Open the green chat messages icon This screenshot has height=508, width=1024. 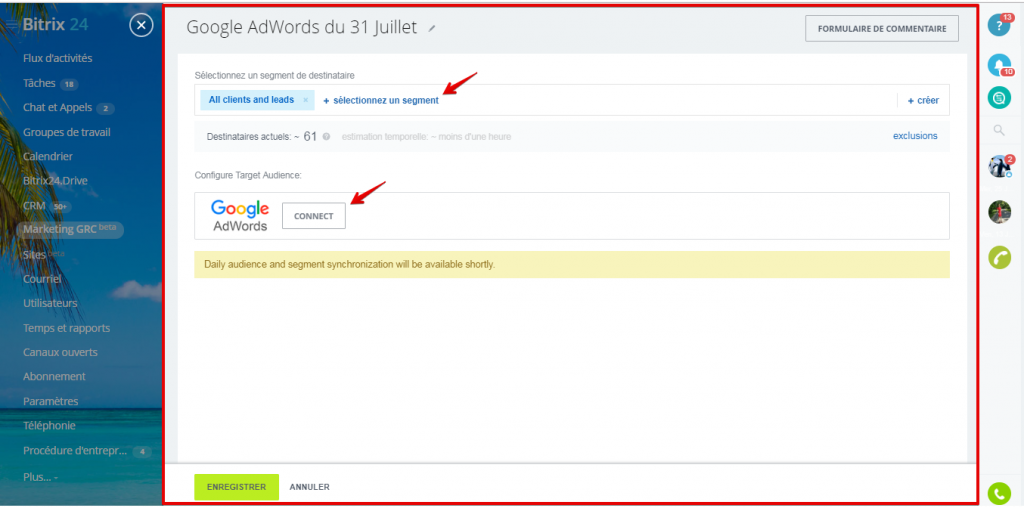[999, 98]
